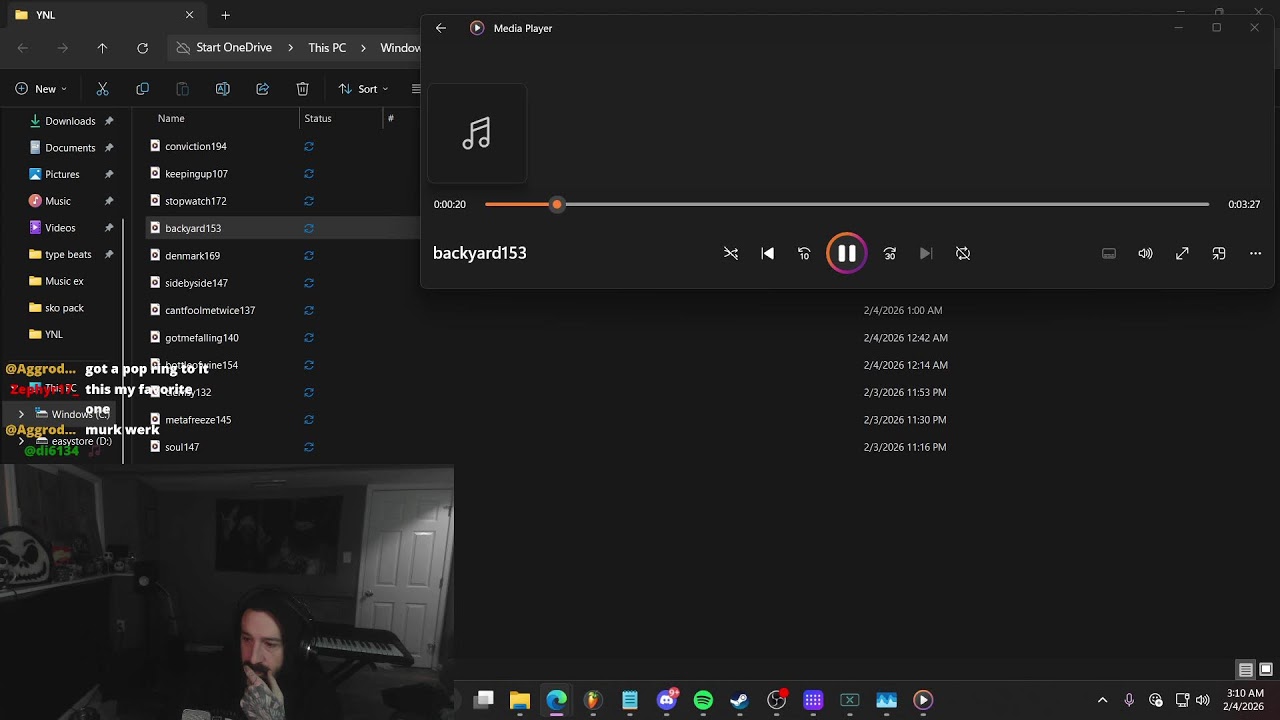Click the Rename icon in File Explorer
Image resolution: width=1280 pixels, height=720 pixels.
222,89
